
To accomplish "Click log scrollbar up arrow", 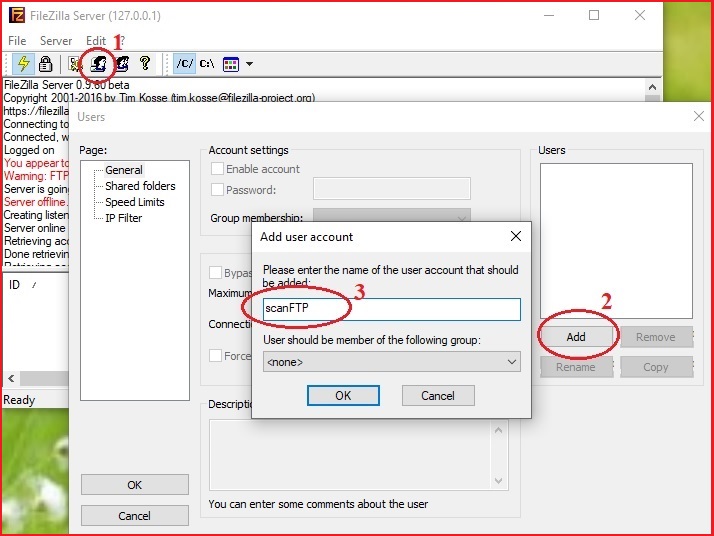I will (653, 87).
